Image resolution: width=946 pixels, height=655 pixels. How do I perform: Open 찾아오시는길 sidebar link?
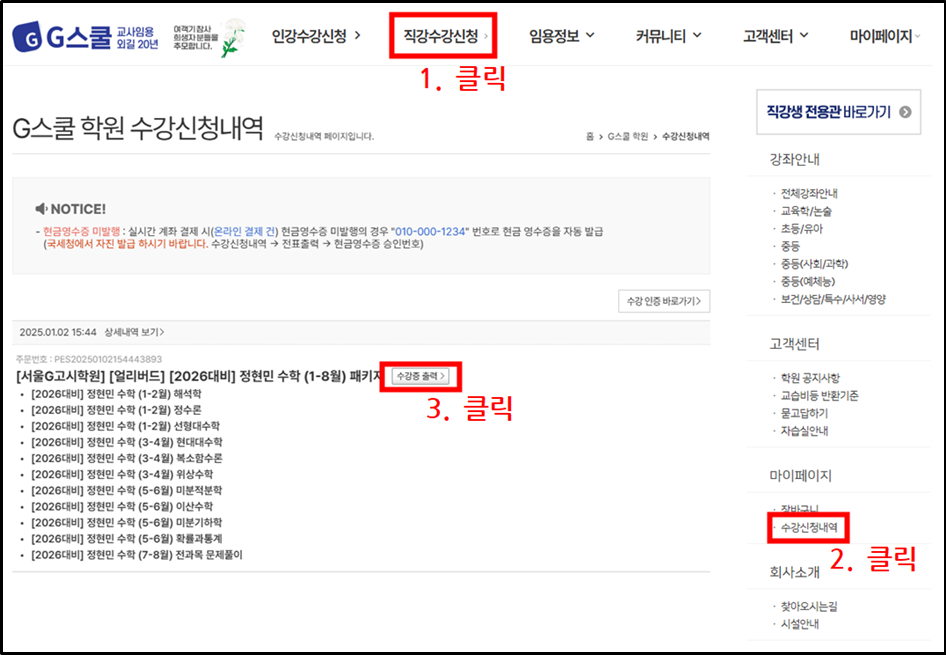[809, 607]
